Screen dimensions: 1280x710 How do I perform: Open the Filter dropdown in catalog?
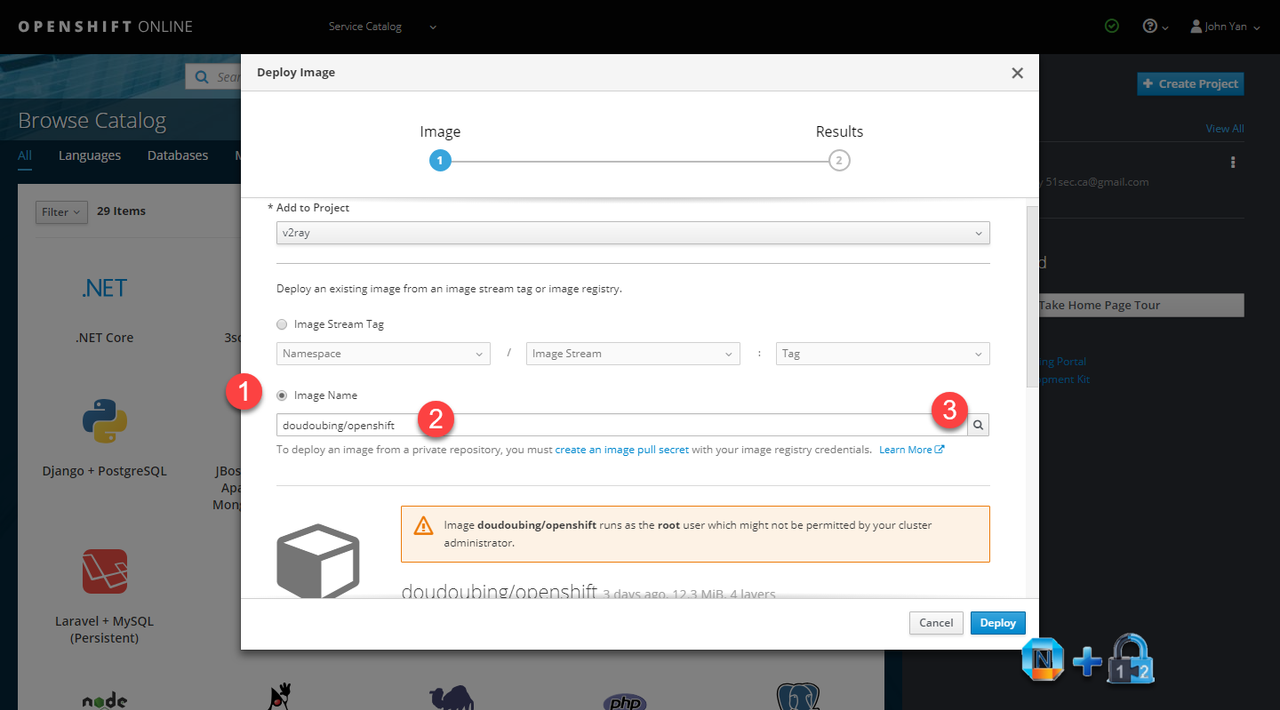pyautogui.click(x=62, y=212)
